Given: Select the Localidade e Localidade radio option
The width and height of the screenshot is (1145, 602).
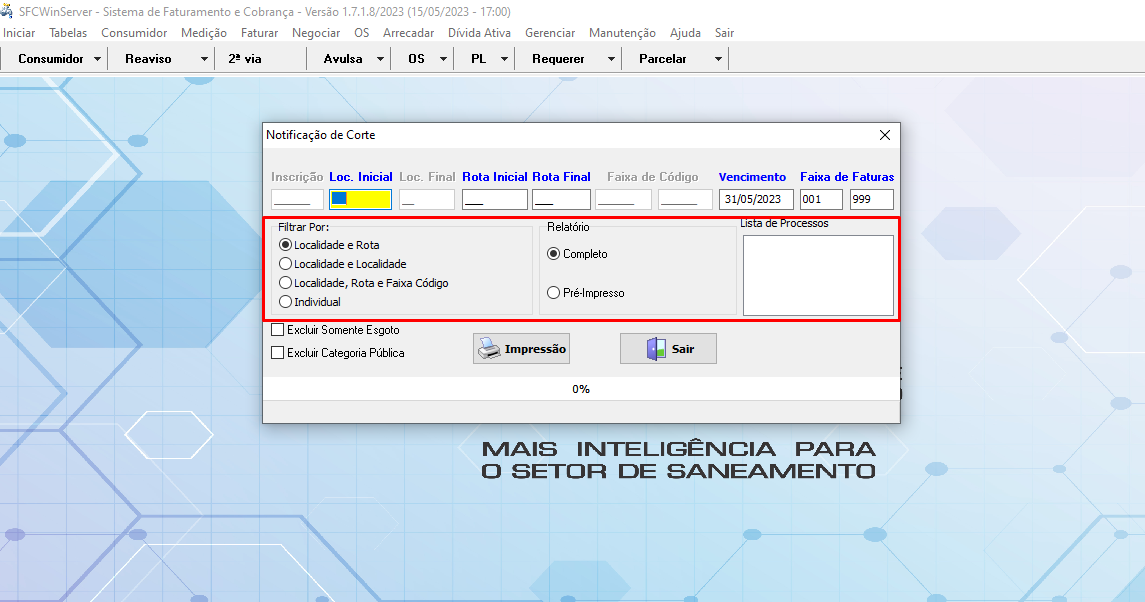Looking at the screenshot, I should pos(286,264).
